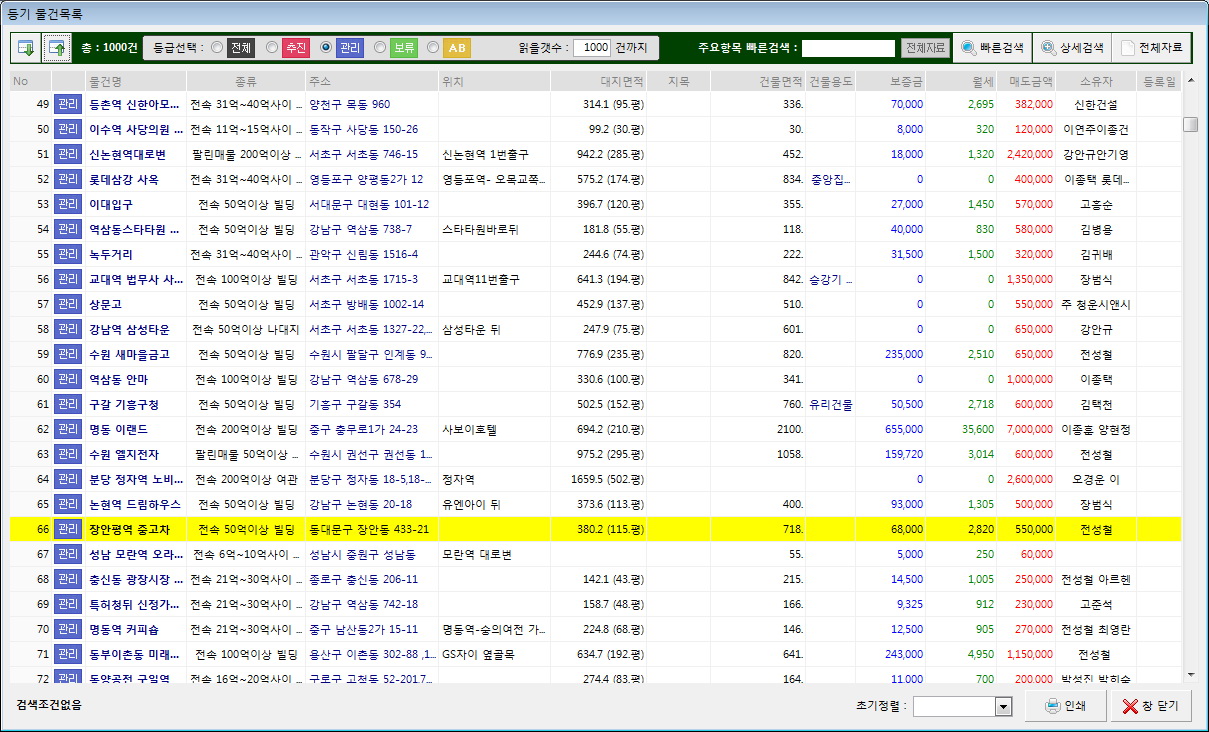Click the 주요항목 빠른검색 input field
Screen dimensions: 1209x732
pyautogui.click(x=848, y=48)
